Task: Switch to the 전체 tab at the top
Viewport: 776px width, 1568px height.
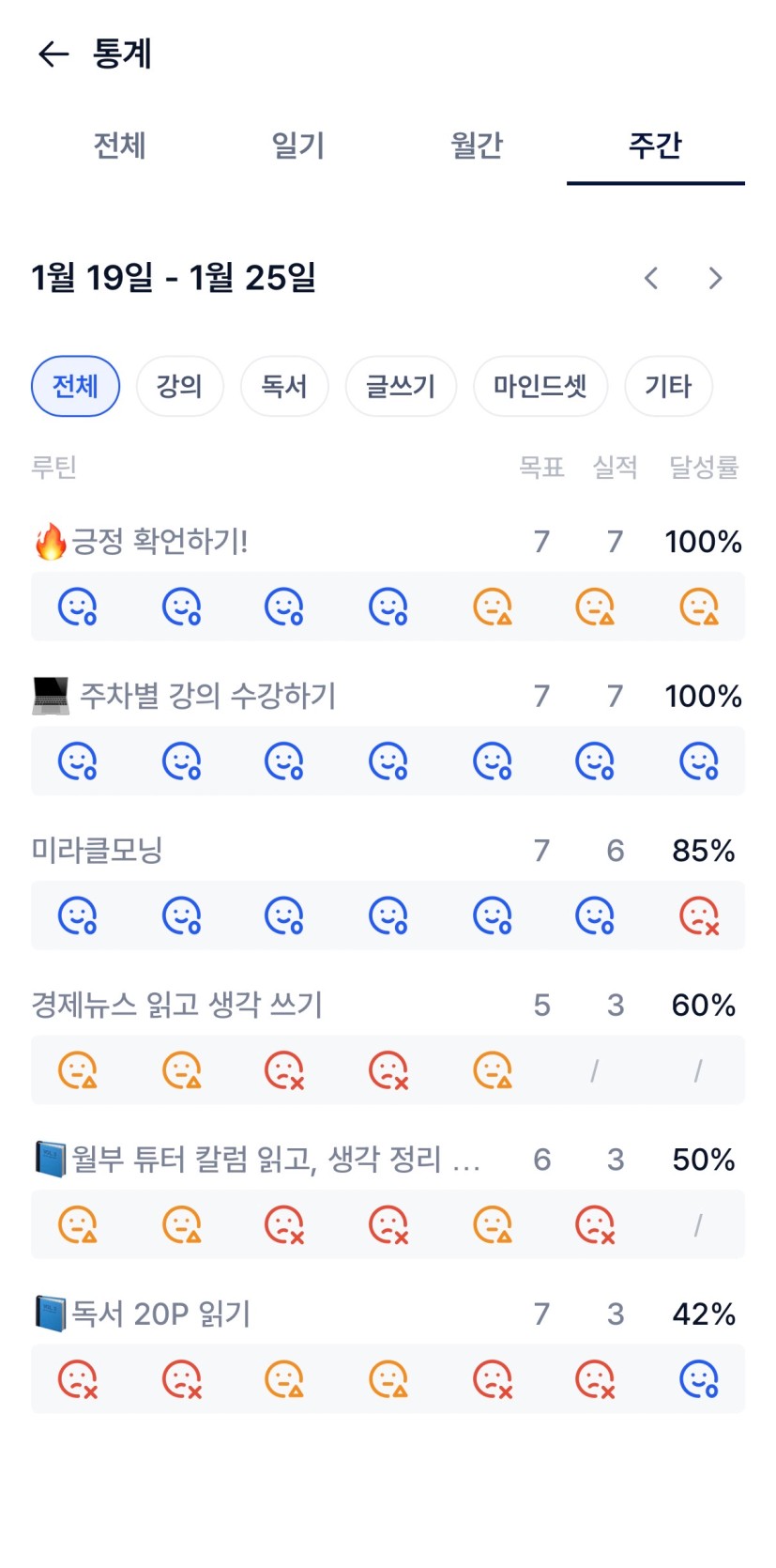Action: point(119,146)
